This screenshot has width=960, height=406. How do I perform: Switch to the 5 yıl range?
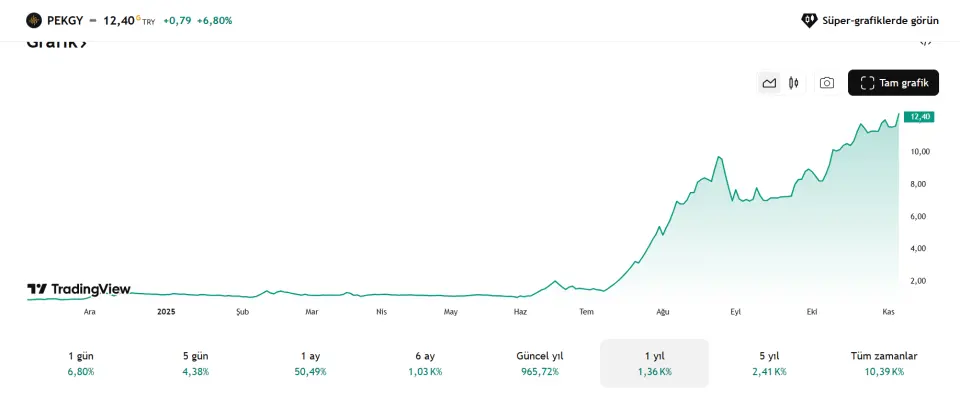(x=769, y=363)
